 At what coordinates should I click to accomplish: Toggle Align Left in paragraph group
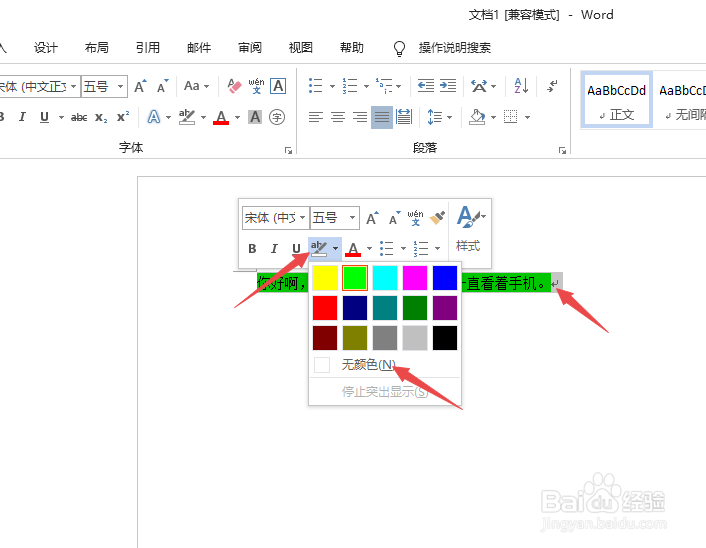pyautogui.click(x=316, y=117)
